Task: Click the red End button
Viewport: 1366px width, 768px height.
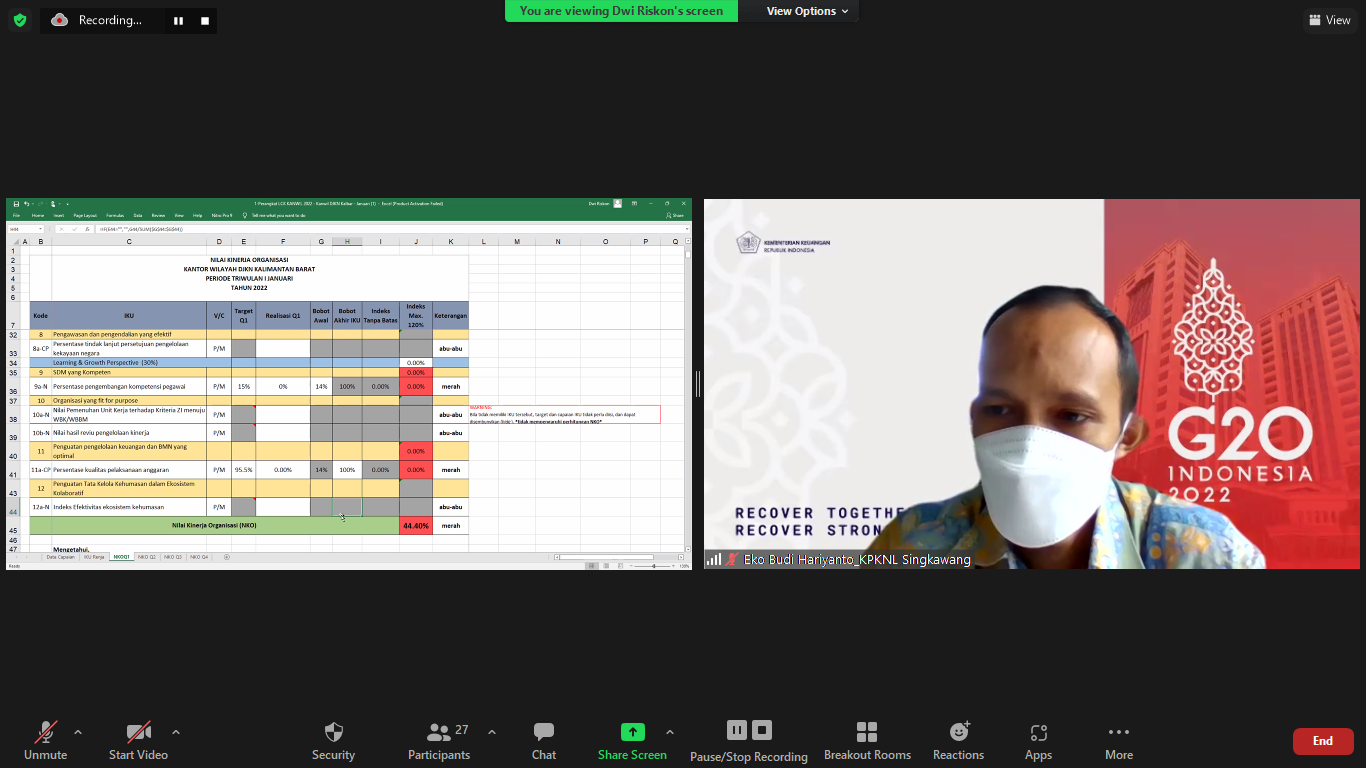Action: [1322, 741]
